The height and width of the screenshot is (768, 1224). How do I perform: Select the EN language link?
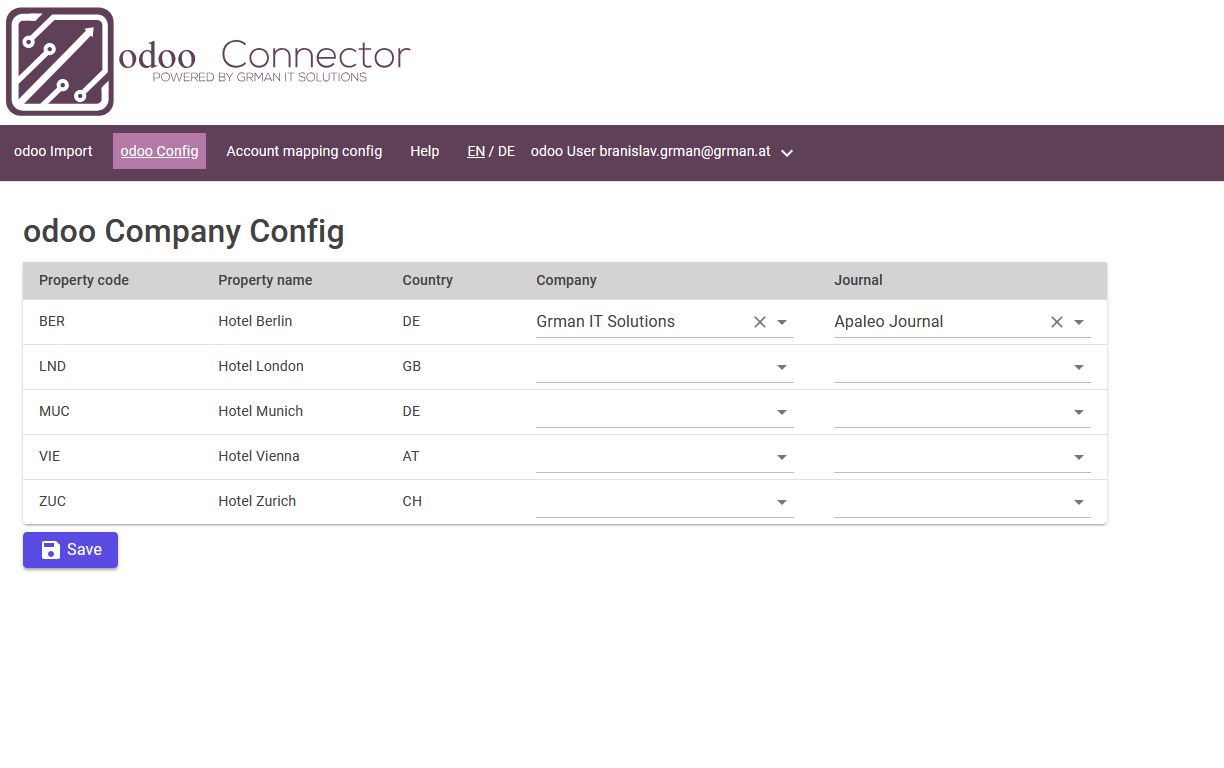(x=475, y=151)
